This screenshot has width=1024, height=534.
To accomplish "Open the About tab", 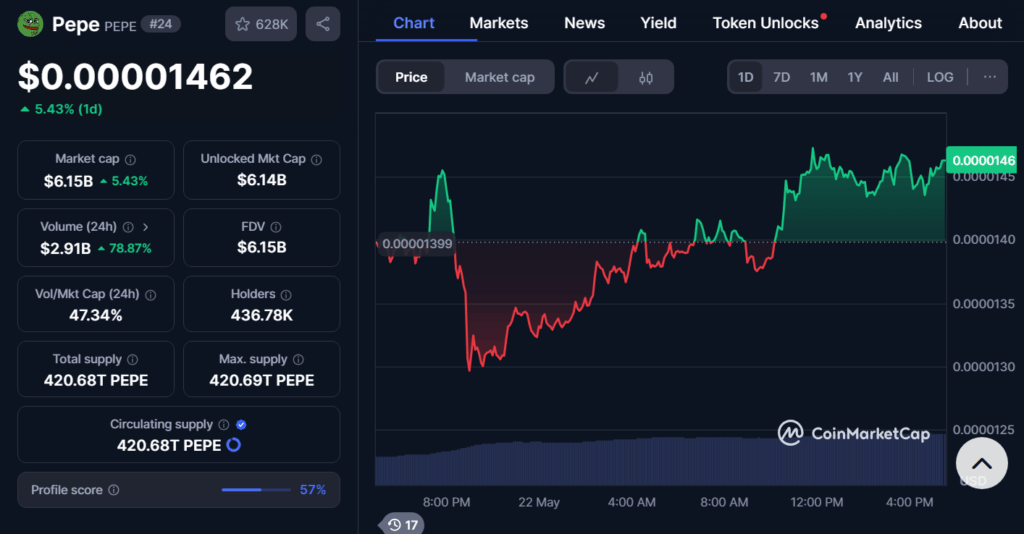I will point(980,23).
